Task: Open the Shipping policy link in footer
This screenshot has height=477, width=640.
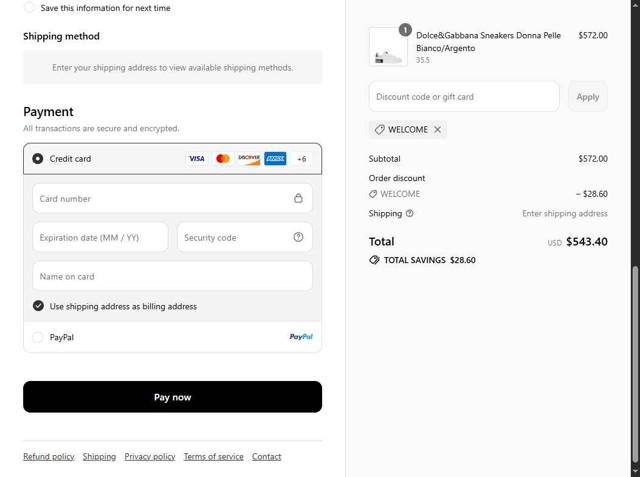Action: (99, 457)
